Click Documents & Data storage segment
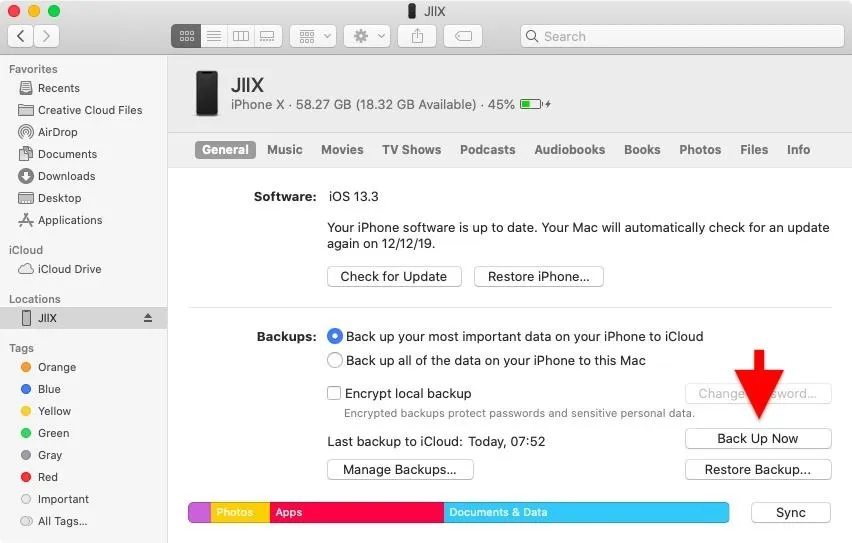The image size is (852, 543). [586, 512]
